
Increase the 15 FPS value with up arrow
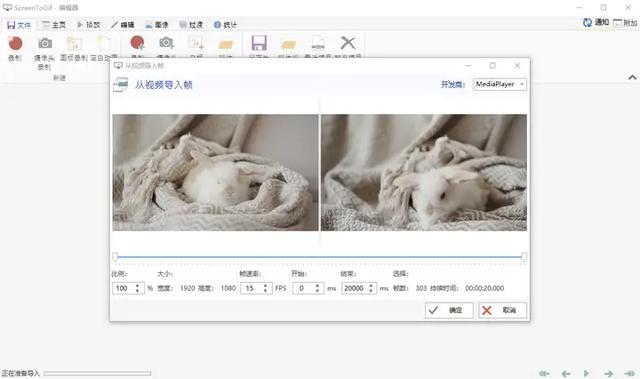[265, 285]
